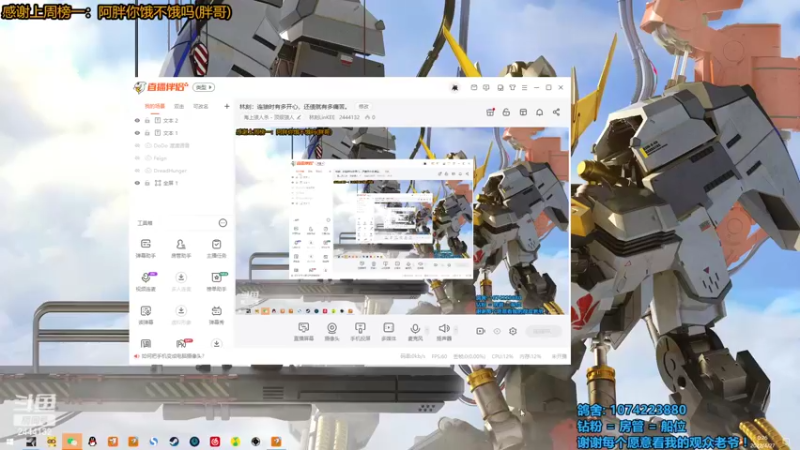Click the layout panel icon in top-right toolbar
This screenshot has width=800, height=450.
(x=523, y=112)
